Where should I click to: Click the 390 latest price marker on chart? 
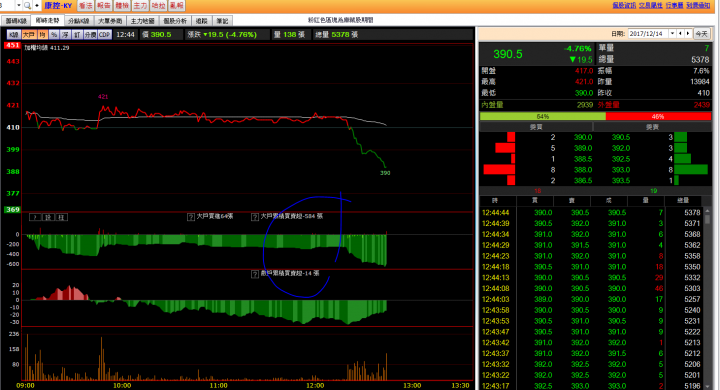[385, 173]
